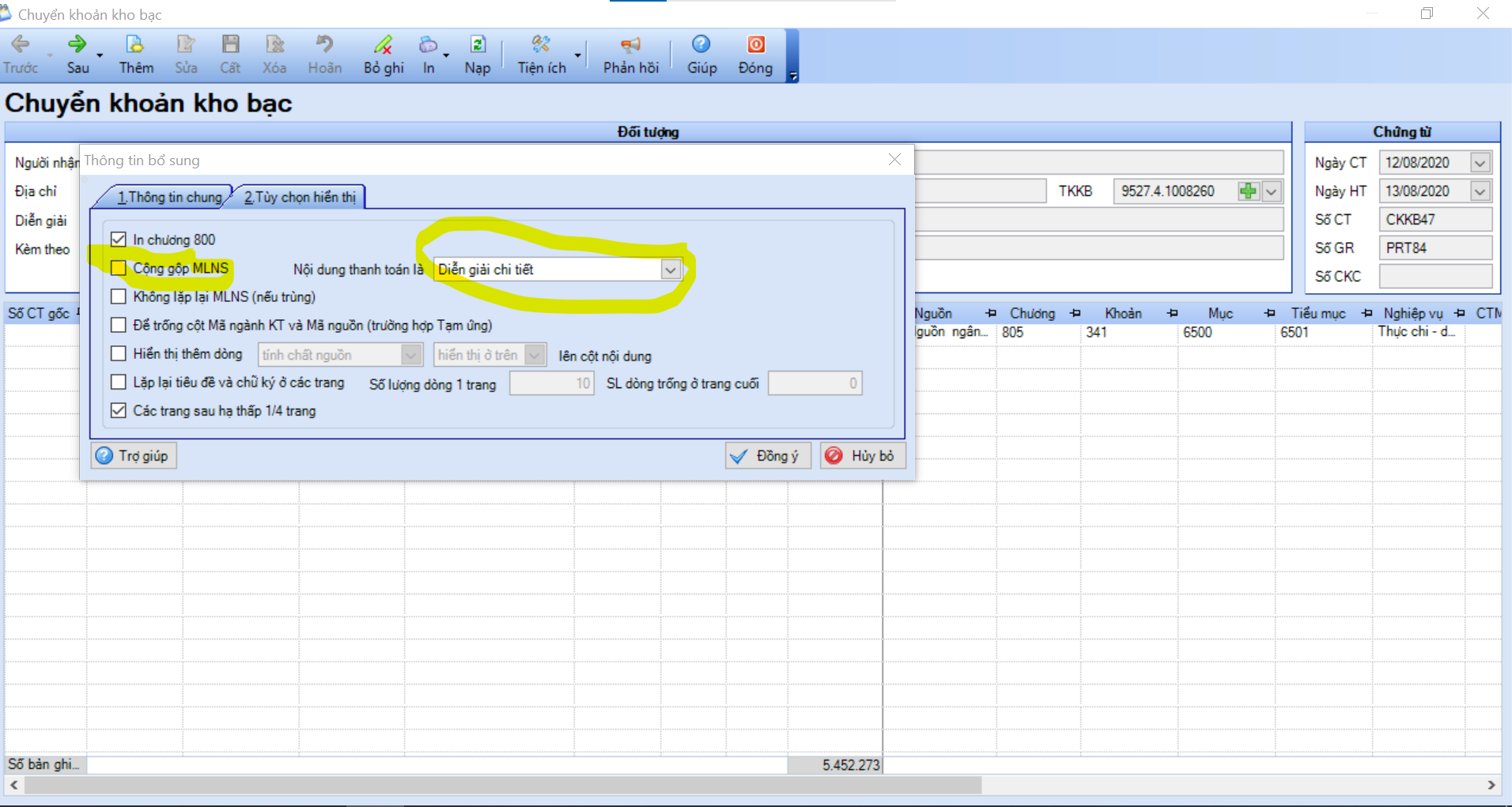This screenshot has height=807, width=1512.
Task: Click the Thêm (Add) toolbar icon
Action: pyautogui.click(x=135, y=45)
